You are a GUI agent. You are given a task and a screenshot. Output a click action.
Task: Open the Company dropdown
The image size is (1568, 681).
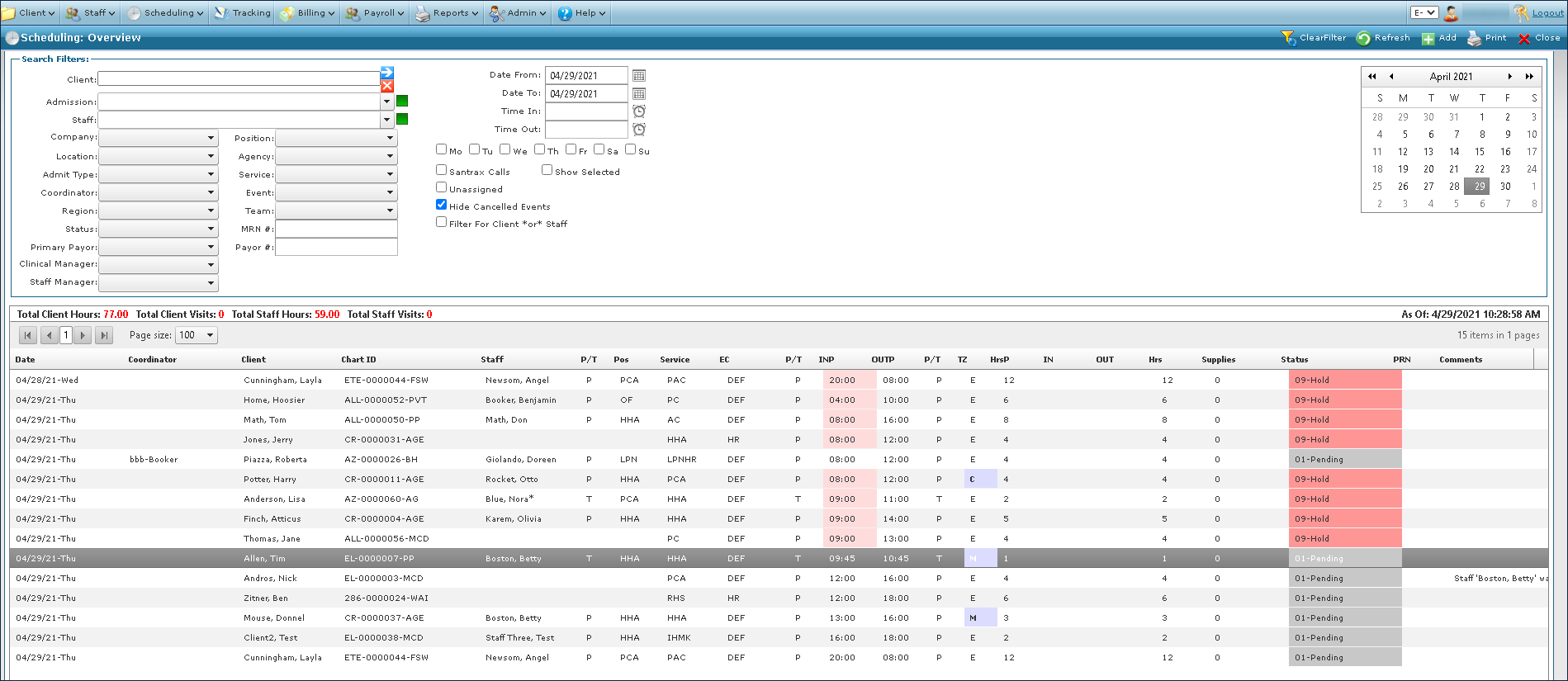point(159,138)
